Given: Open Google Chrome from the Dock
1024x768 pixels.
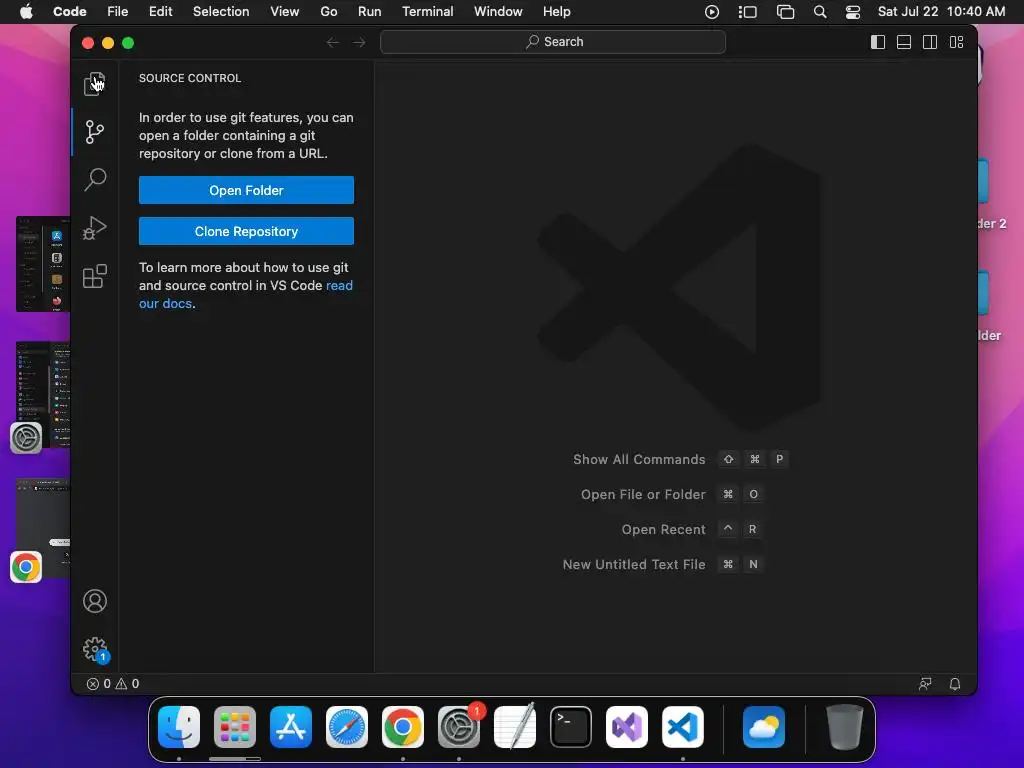Looking at the screenshot, I should [x=403, y=727].
